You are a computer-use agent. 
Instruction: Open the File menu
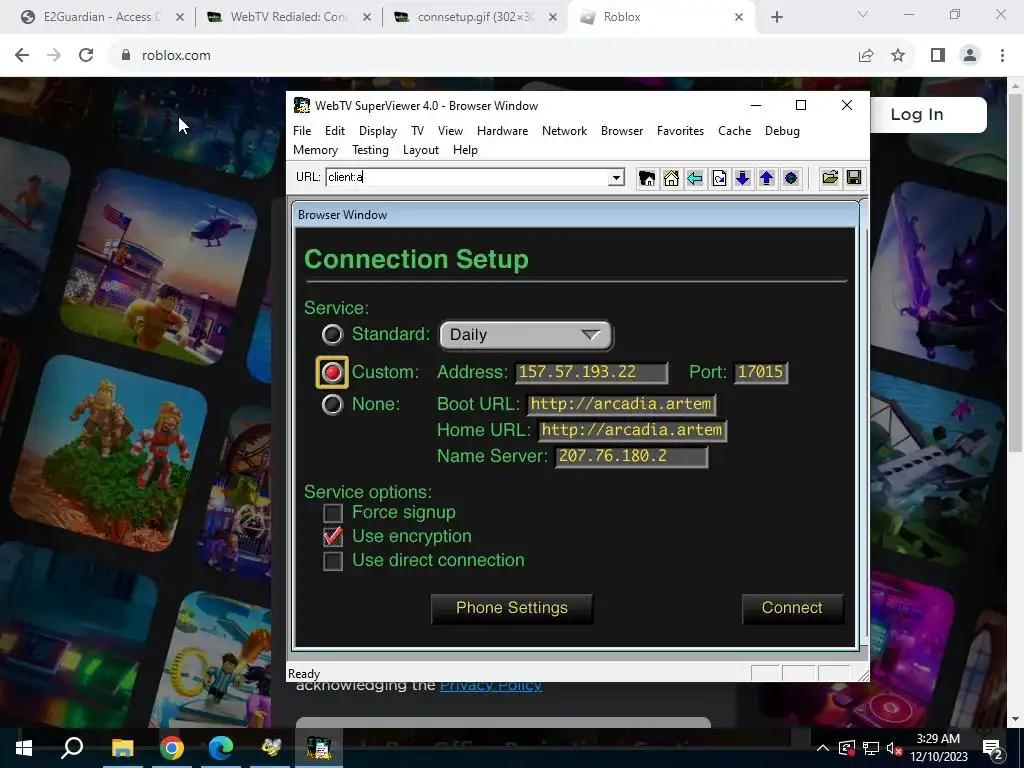302,131
